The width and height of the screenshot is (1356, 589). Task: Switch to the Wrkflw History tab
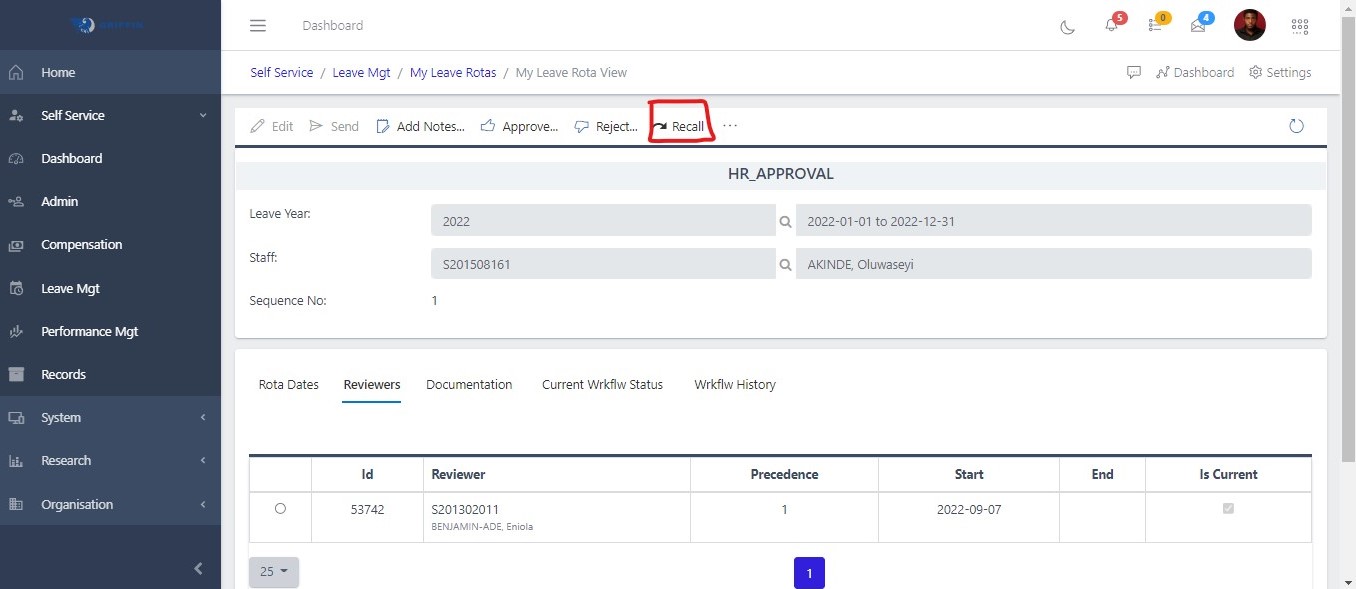735,384
